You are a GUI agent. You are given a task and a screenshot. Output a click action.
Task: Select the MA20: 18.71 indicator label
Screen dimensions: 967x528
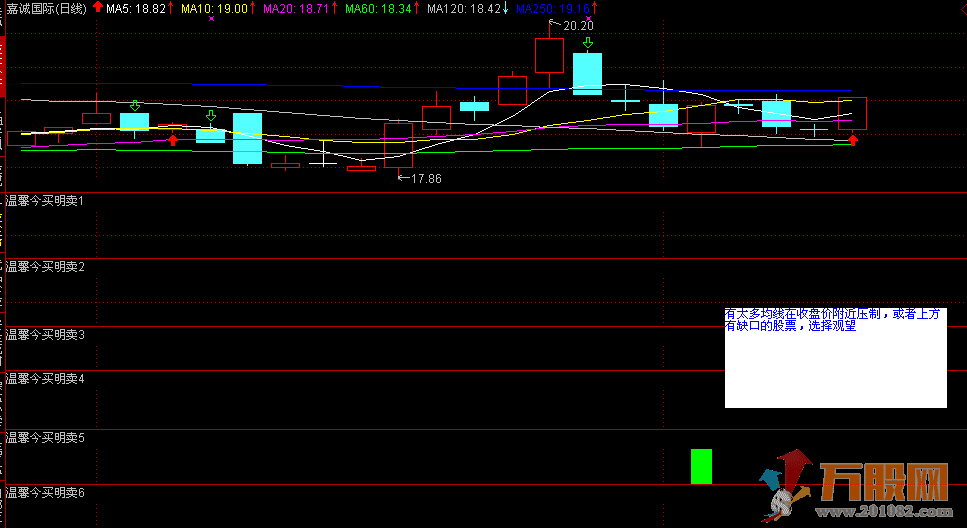[x=294, y=8]
